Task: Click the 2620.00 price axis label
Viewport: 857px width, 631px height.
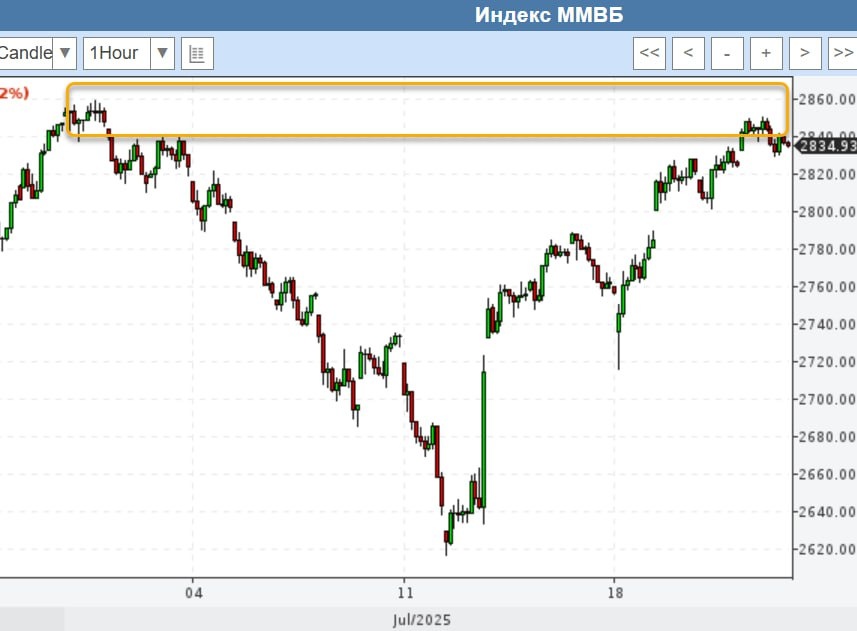Action: pos(827,549)
